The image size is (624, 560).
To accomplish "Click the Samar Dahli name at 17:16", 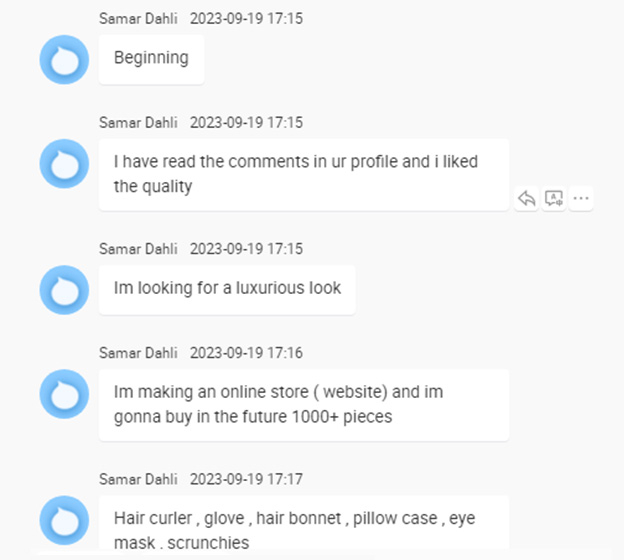I will [x=138, y=353].
